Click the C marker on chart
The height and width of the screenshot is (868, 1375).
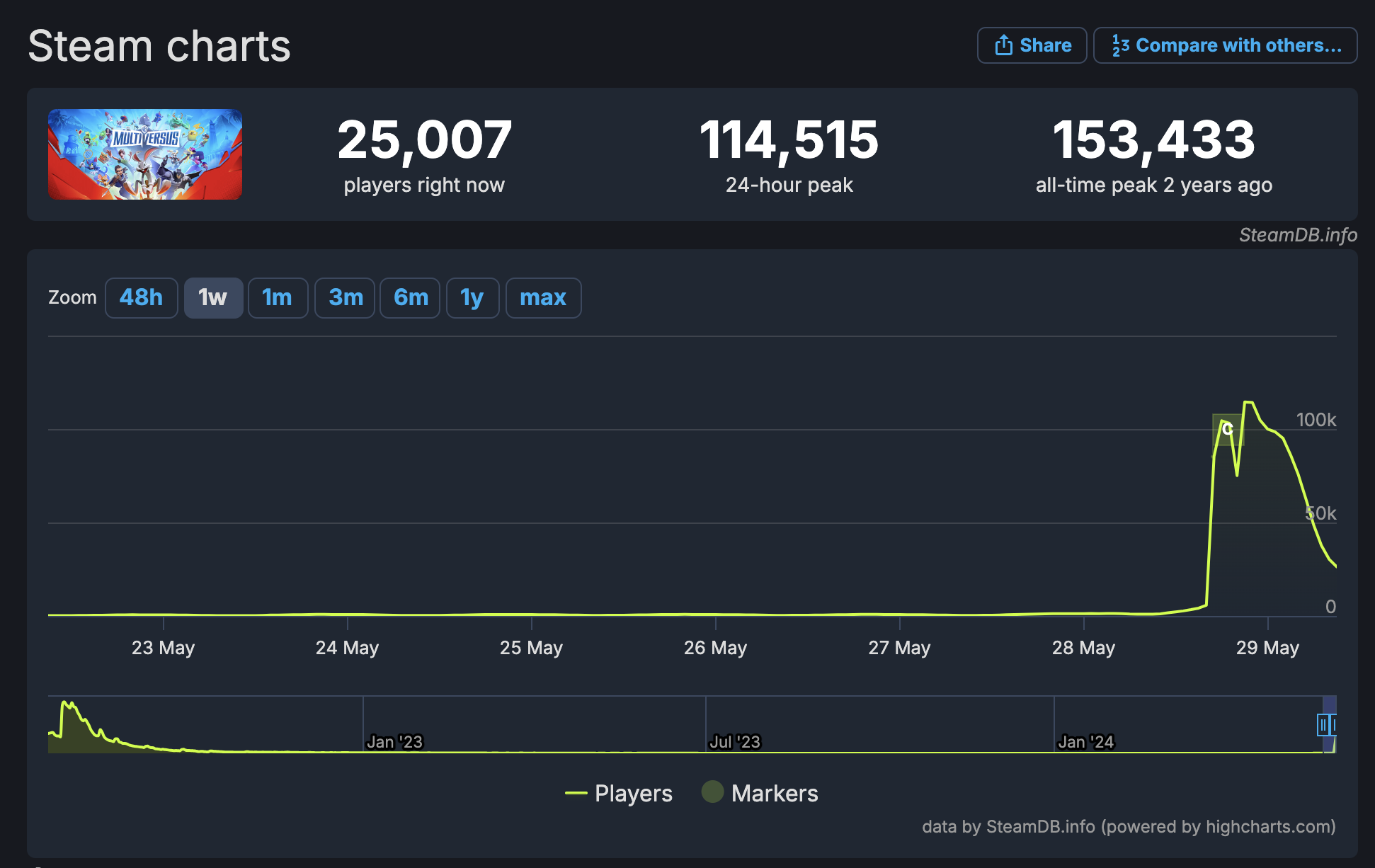coord(1227,428)
